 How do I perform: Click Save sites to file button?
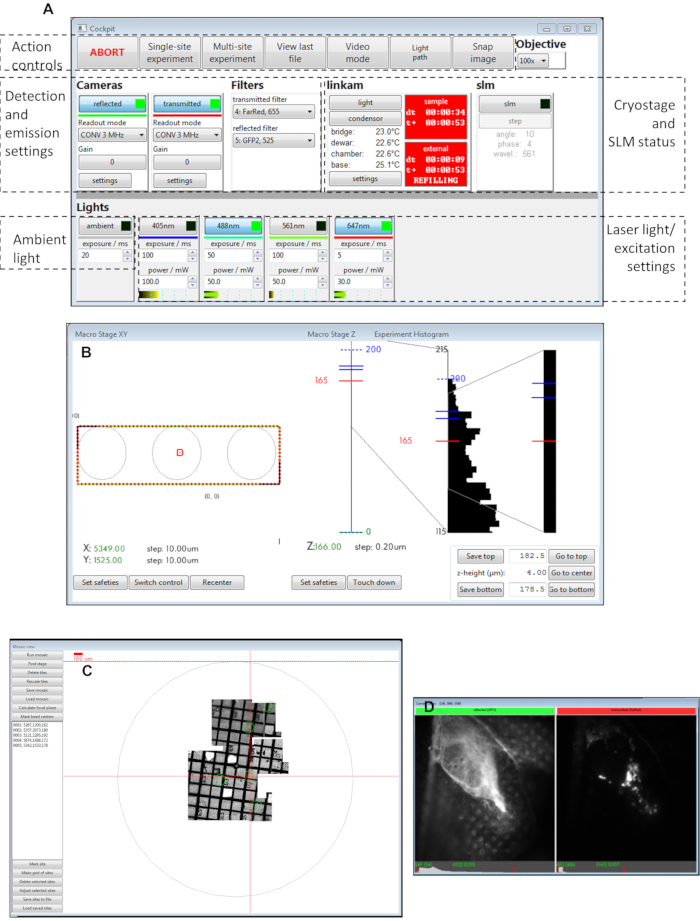click(x=37, y=899)
